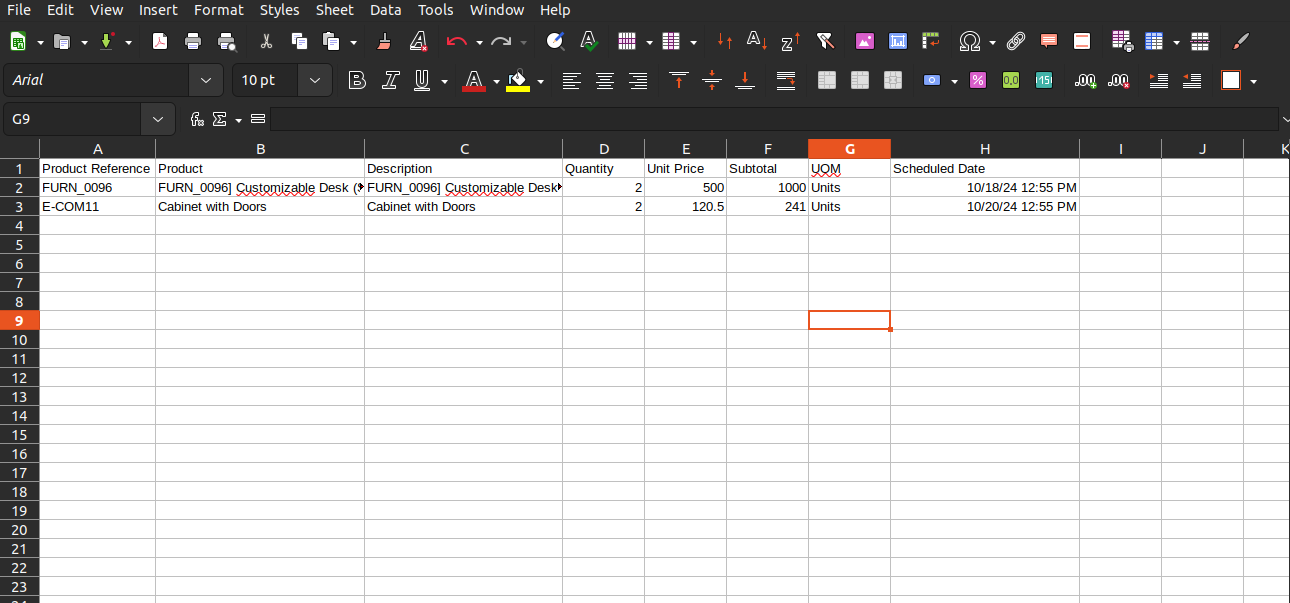Expand the font name dropdown
Viewport: 1290px width, 603px height.
(206, 80)
